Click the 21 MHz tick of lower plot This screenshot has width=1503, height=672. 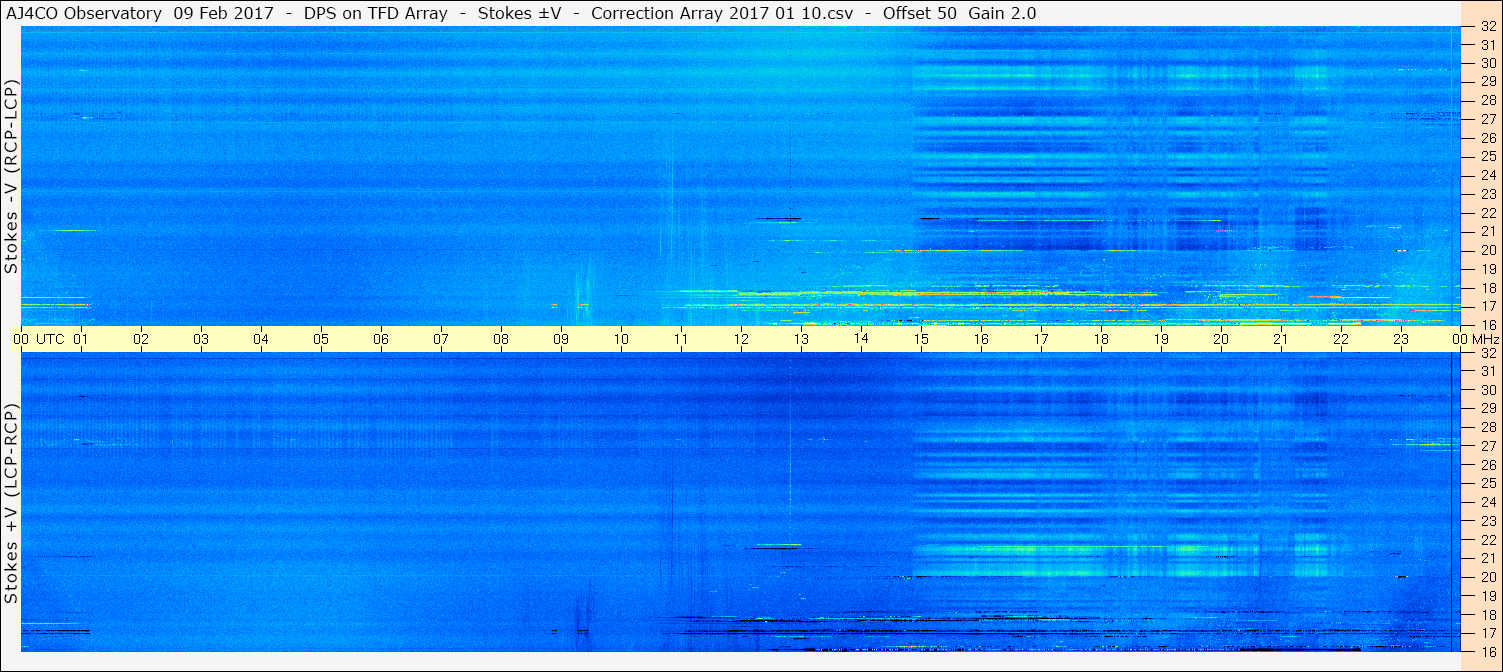pos(1487,558)
